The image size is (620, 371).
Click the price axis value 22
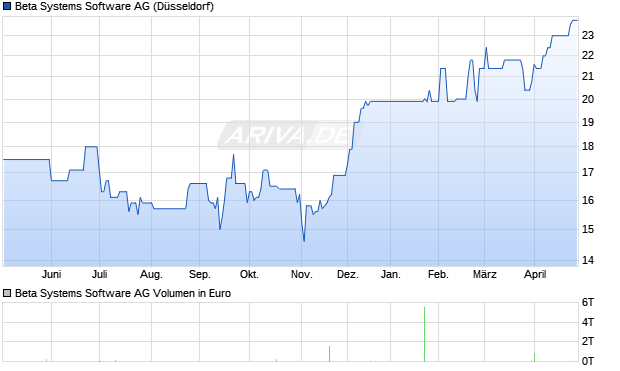[x=588, y=55]
